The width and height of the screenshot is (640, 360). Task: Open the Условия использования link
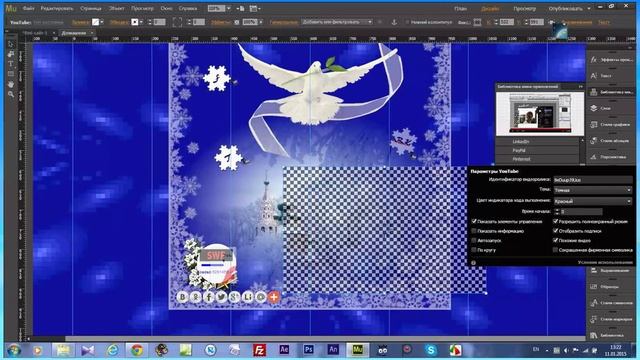[x=605, y=262]
